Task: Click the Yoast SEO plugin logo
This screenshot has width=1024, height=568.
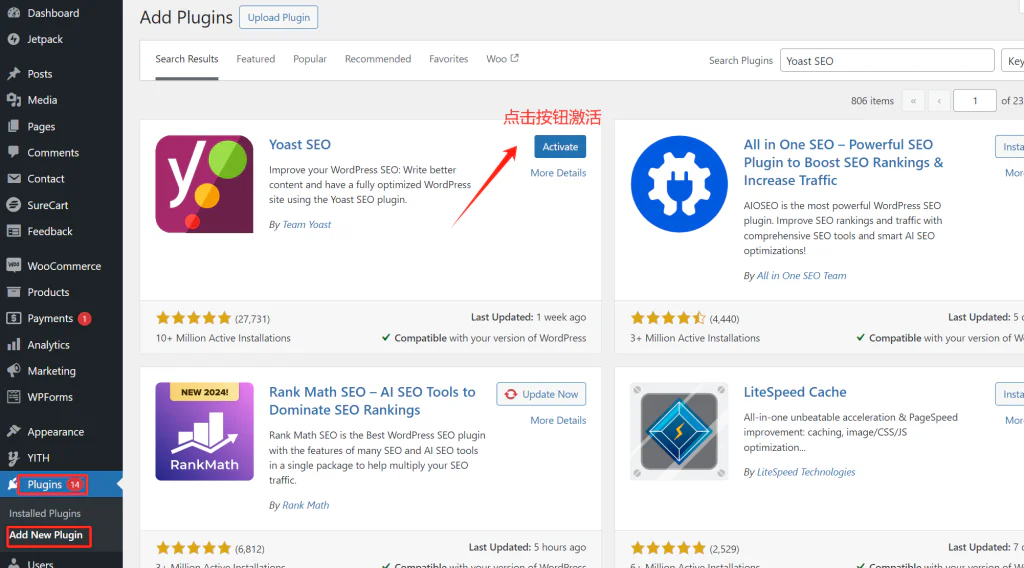Action: (x=204, y=184)
